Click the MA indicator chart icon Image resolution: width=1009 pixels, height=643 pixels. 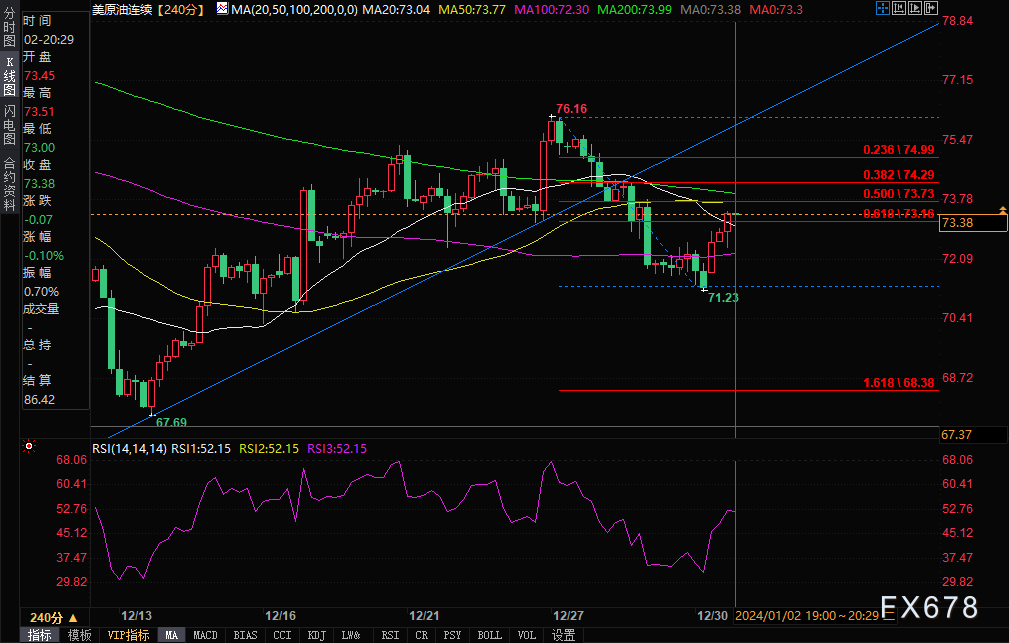click(x=222, y=9)
